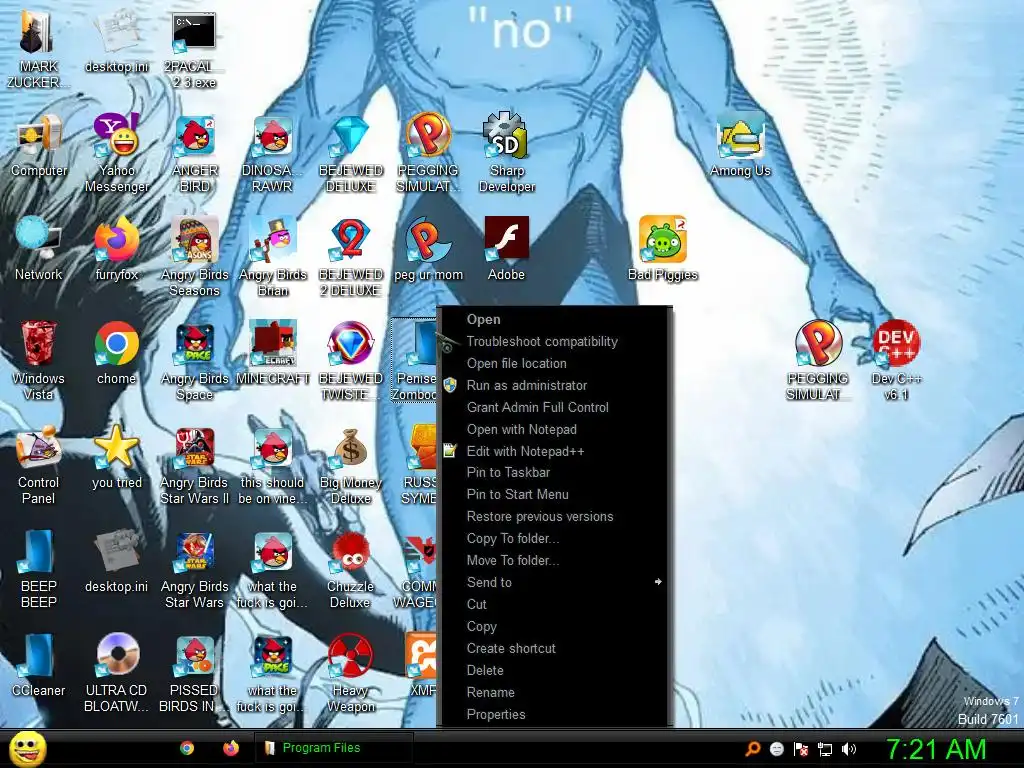Viewport: 1024px width, 768px height.
Task: Choose Troubleshoot compatibility in context menu
Action: click(554, 341)
